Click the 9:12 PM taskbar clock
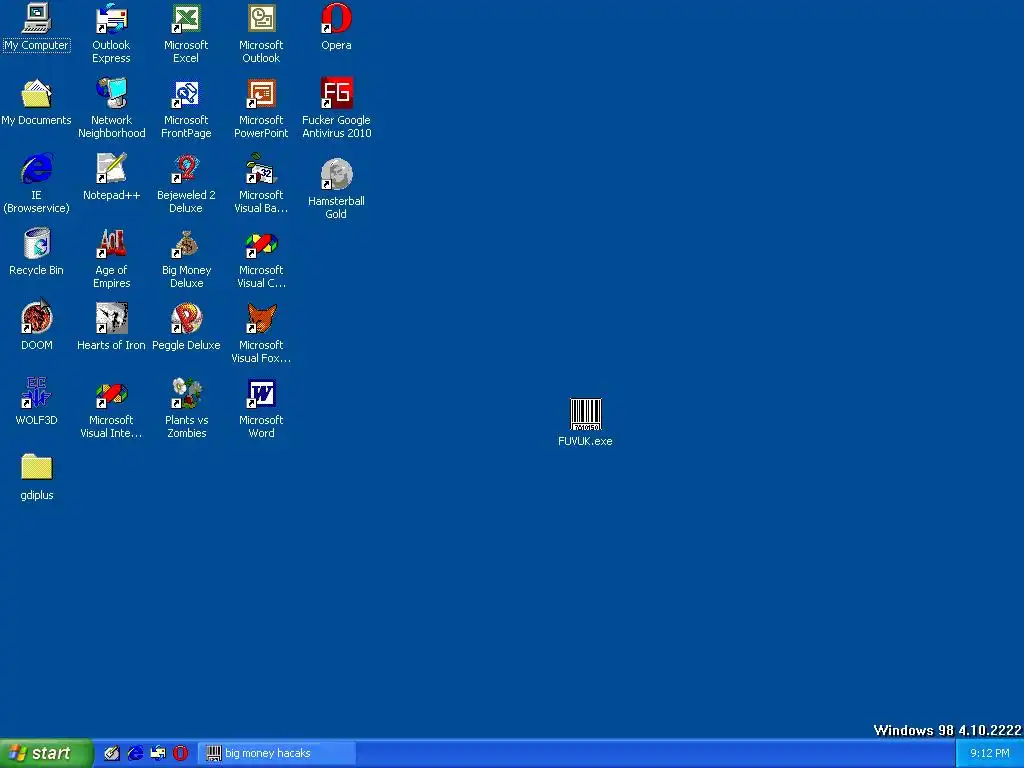The height and width of the screenshot is (768, 1024). (989, 754)
